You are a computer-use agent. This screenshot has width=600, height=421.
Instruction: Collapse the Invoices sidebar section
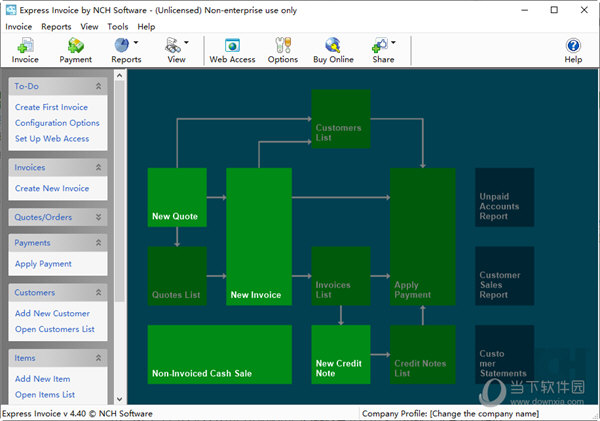click(x=98, y=167)
